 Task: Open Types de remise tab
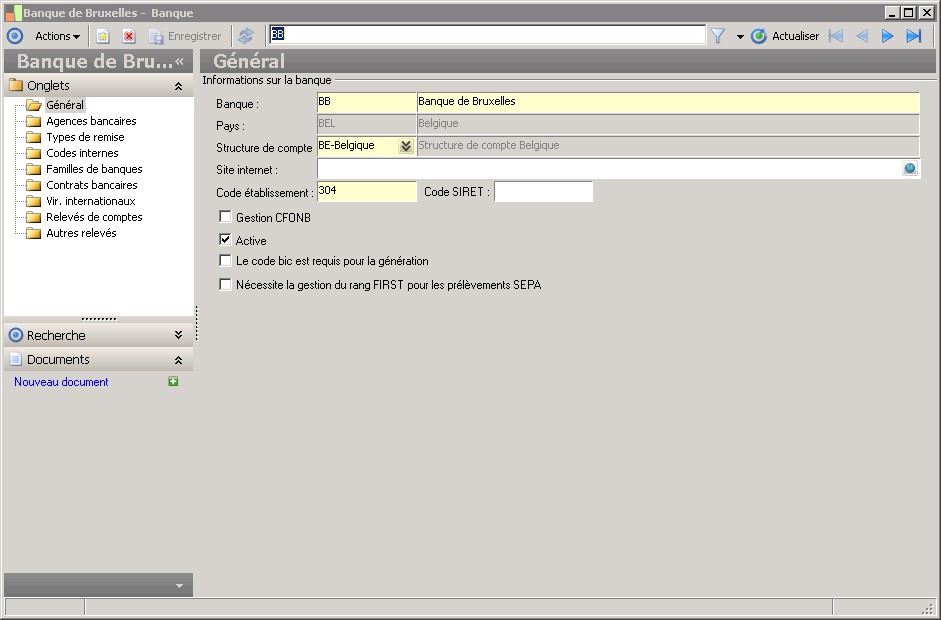click(85, 137)
